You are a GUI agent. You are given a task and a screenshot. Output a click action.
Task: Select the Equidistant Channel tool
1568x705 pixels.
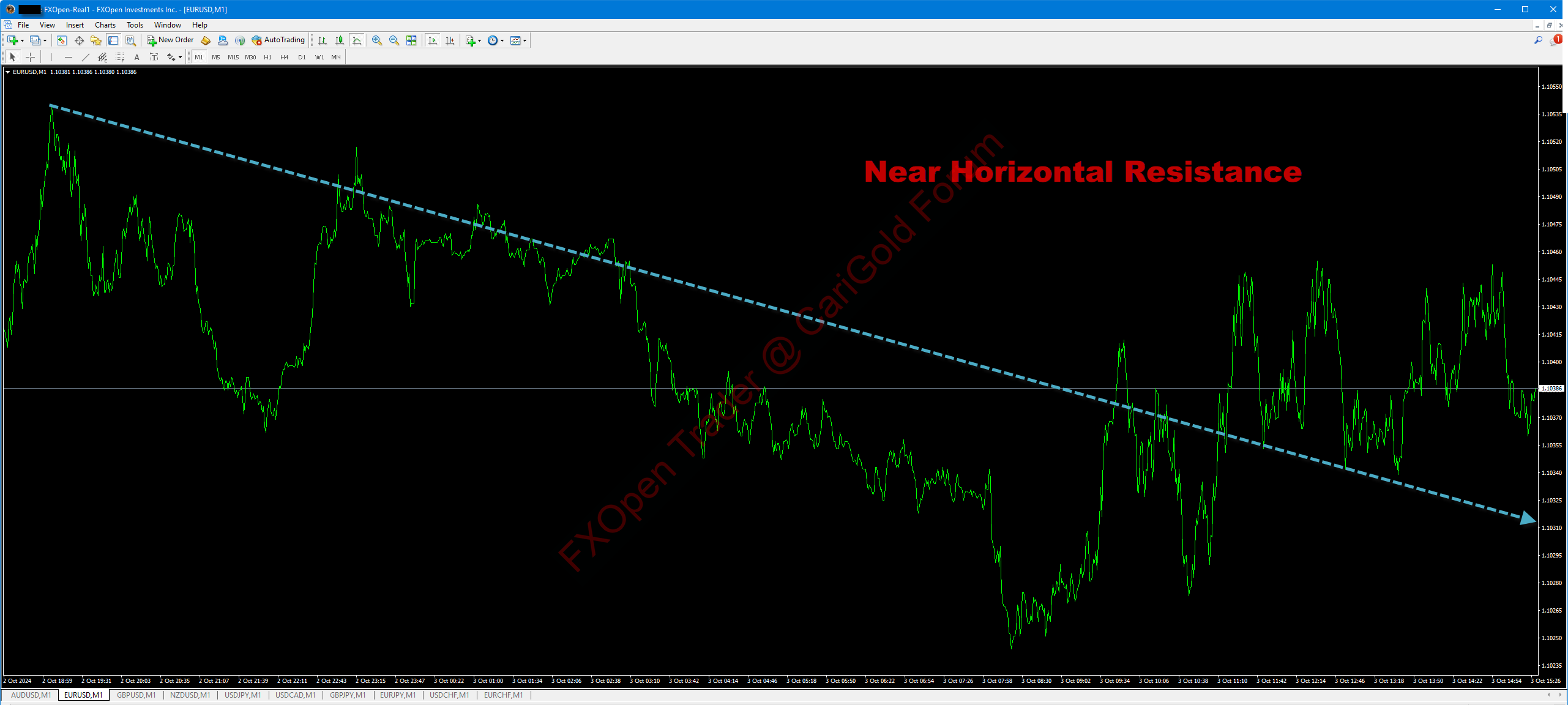click(102, 57)
